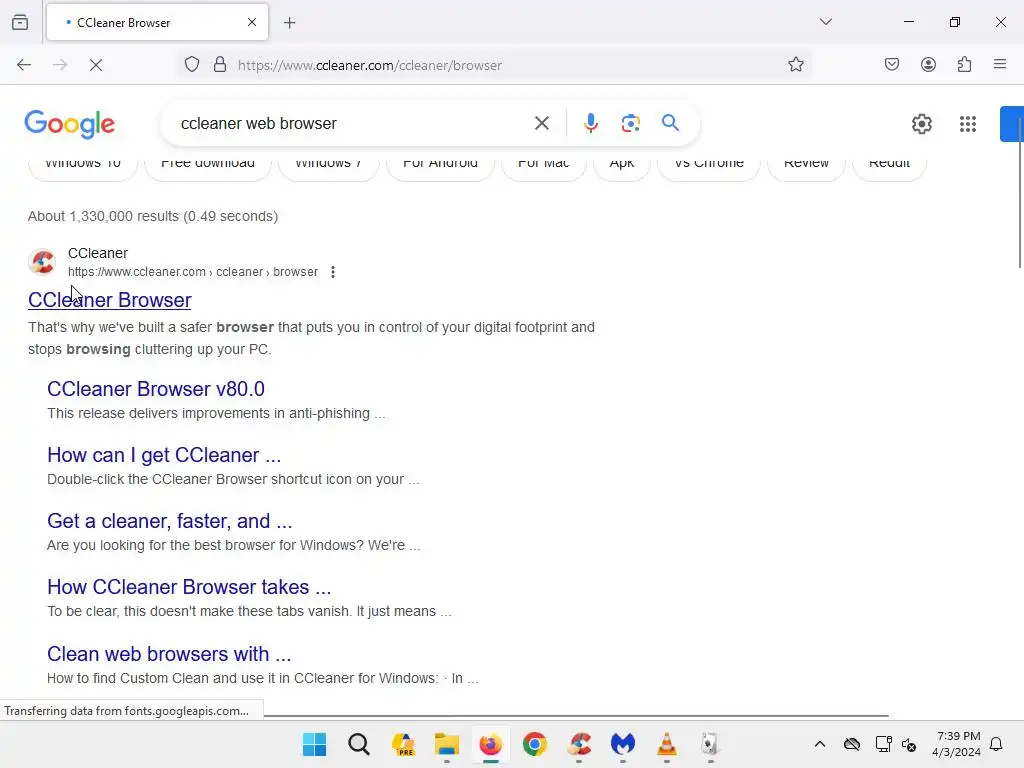View site security padlock info

pos(220,65)
